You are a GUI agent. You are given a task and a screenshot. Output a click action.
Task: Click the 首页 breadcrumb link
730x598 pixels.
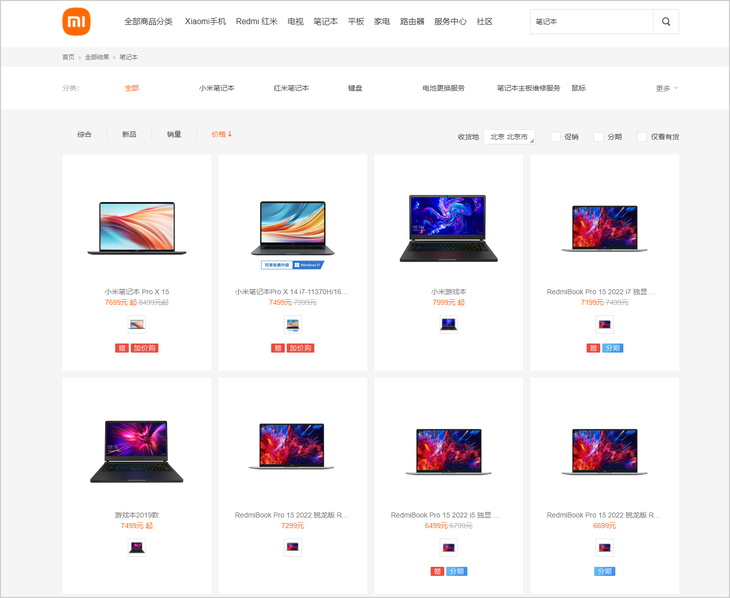pos(68,57)
